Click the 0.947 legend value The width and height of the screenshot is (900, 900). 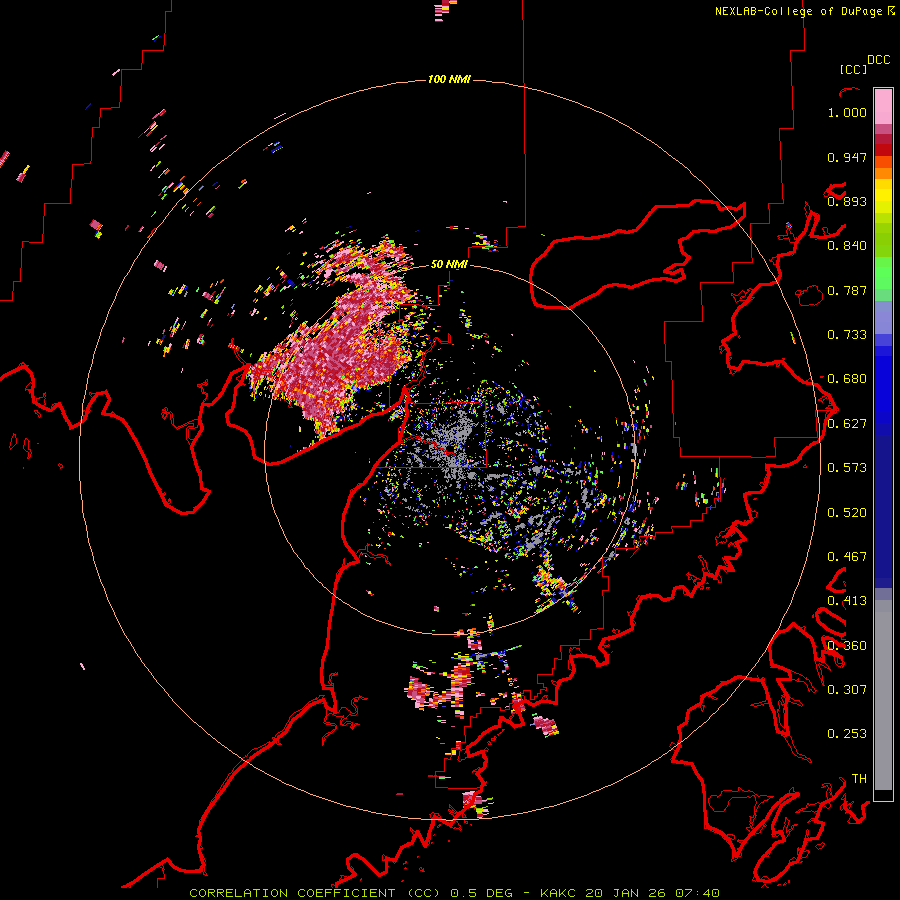click(x=847, y=157)
